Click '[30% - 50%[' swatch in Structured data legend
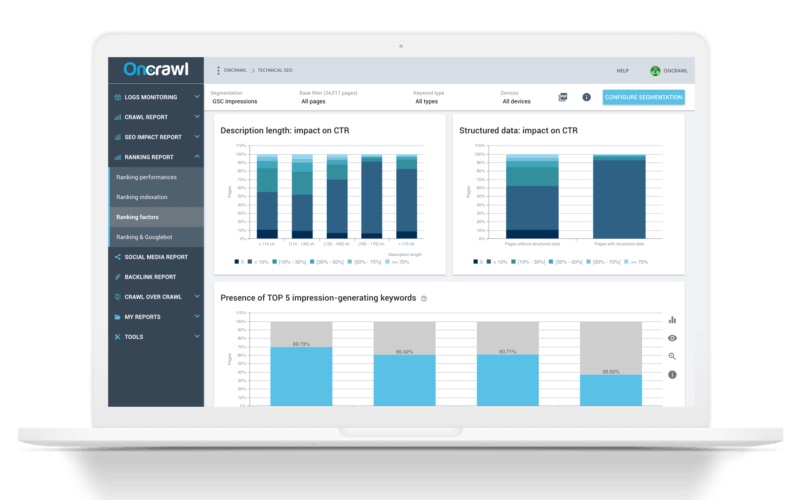Viewport: 800px width, 500px height. click(x=551, y=262)
